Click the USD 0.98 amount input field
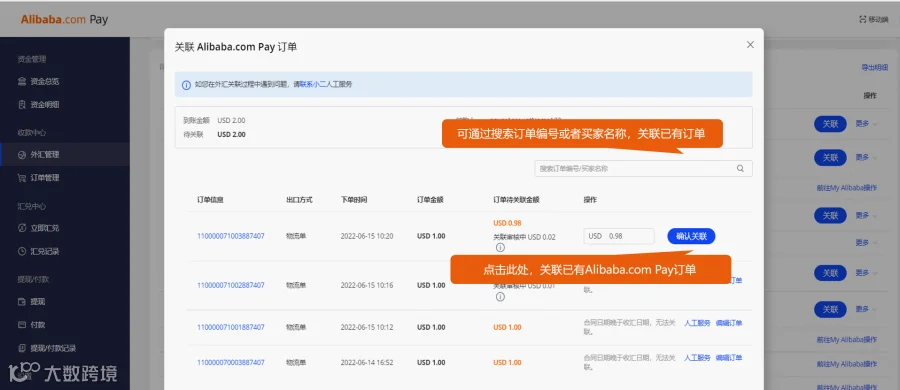The height and width of the screenshot is (390, 900). (x=619, y=236)
